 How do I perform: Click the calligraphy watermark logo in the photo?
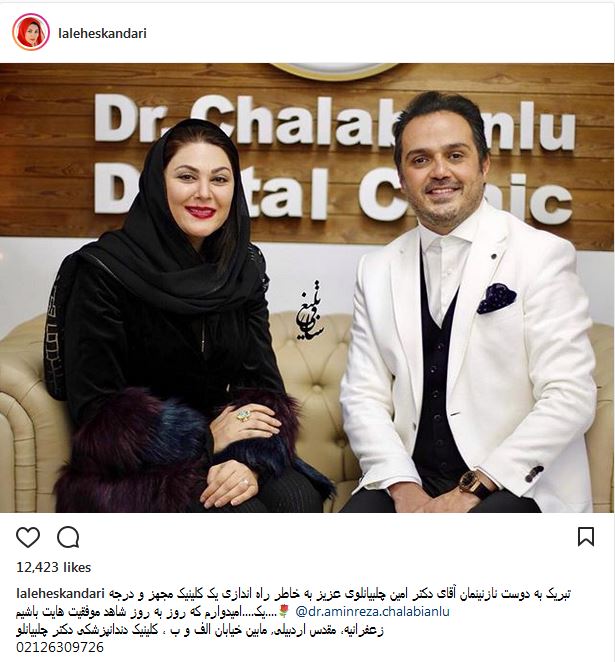tap(312, 311)
